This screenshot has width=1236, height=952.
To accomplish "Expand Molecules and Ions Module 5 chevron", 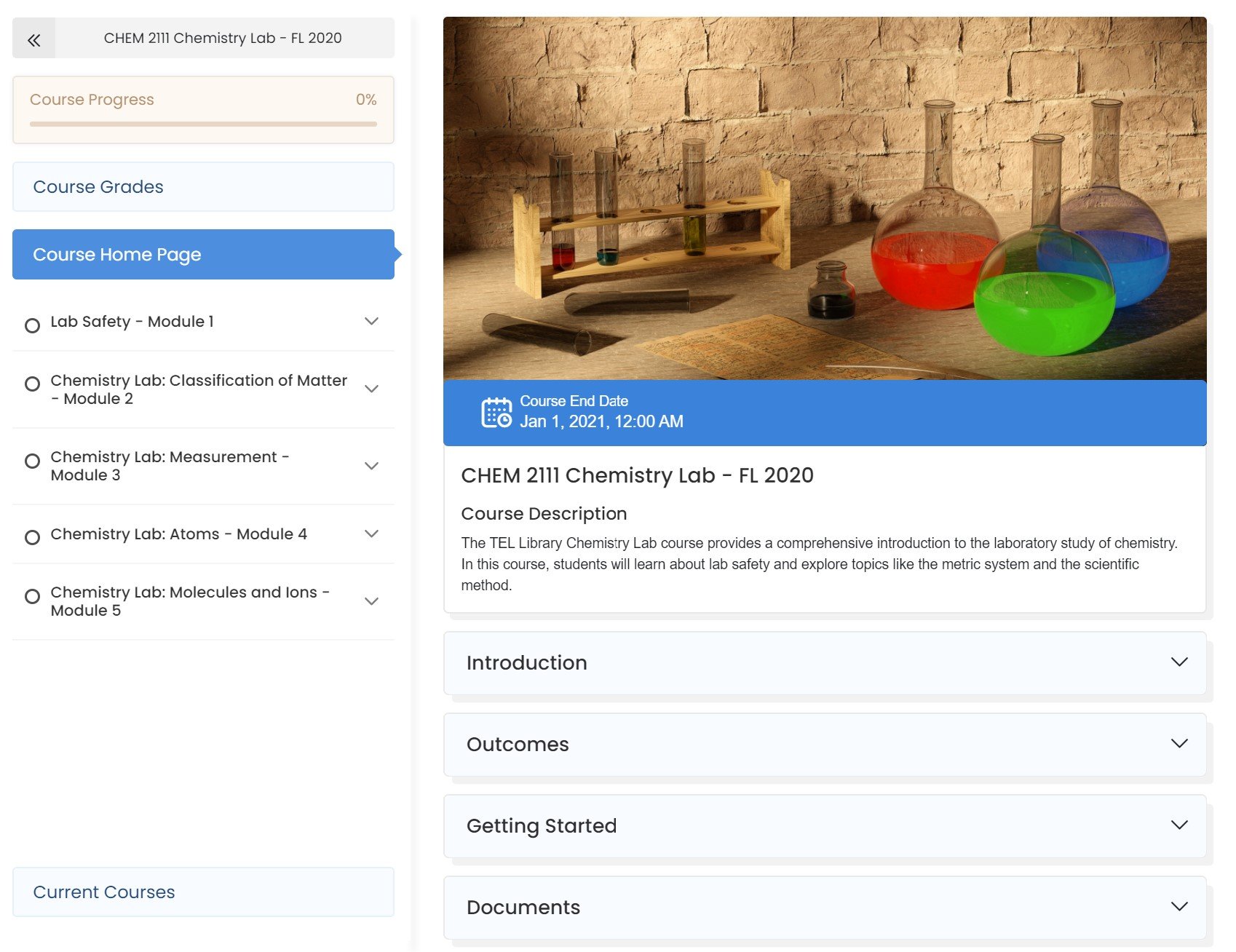I will [371, 601].
